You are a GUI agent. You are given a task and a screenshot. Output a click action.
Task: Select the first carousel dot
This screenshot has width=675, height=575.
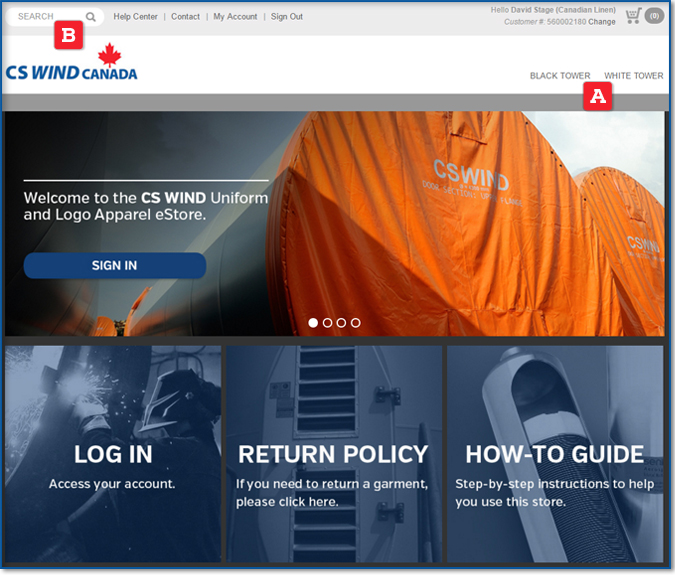pos(313,323)
